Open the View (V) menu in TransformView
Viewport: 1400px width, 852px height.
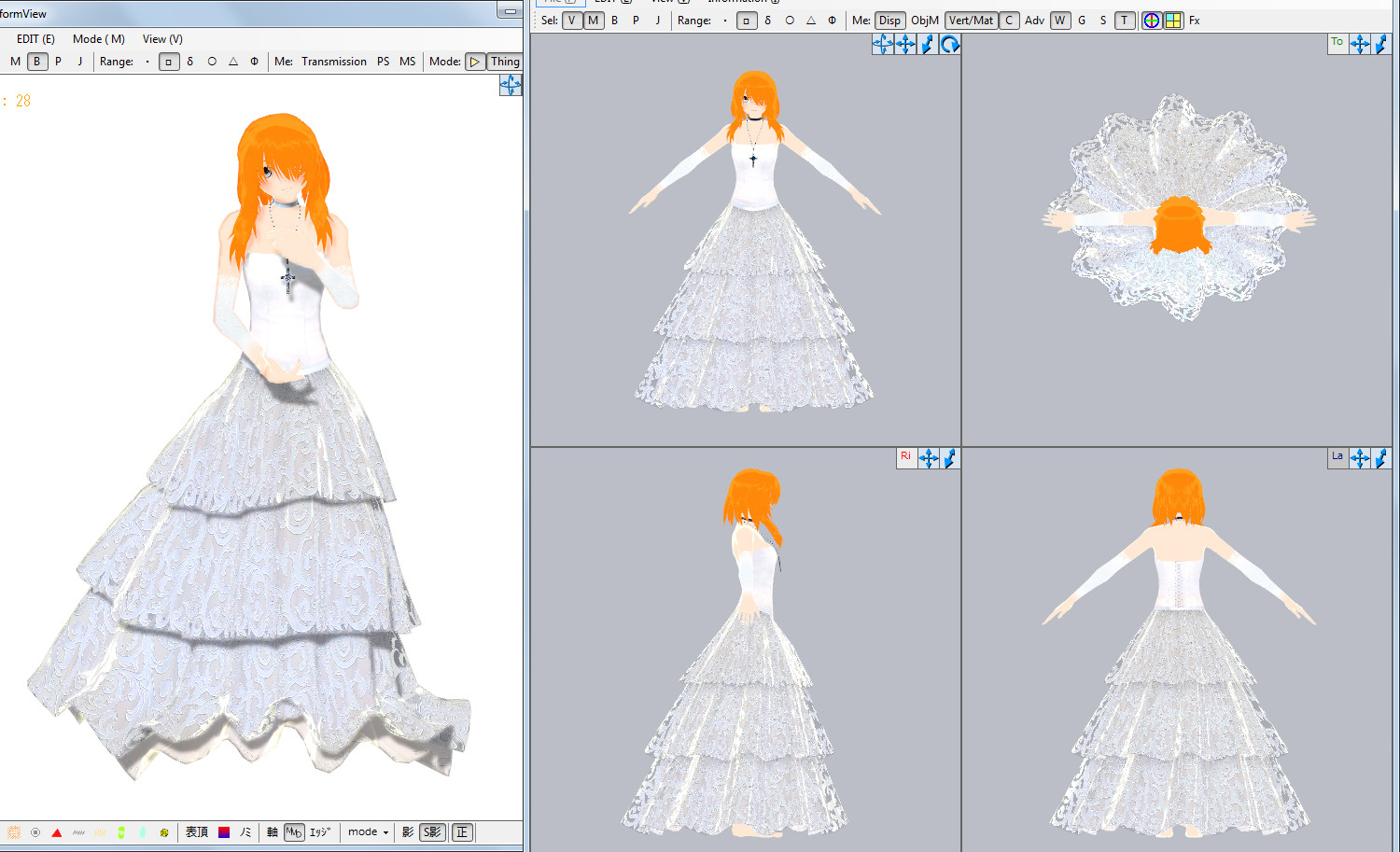(162, 39)
